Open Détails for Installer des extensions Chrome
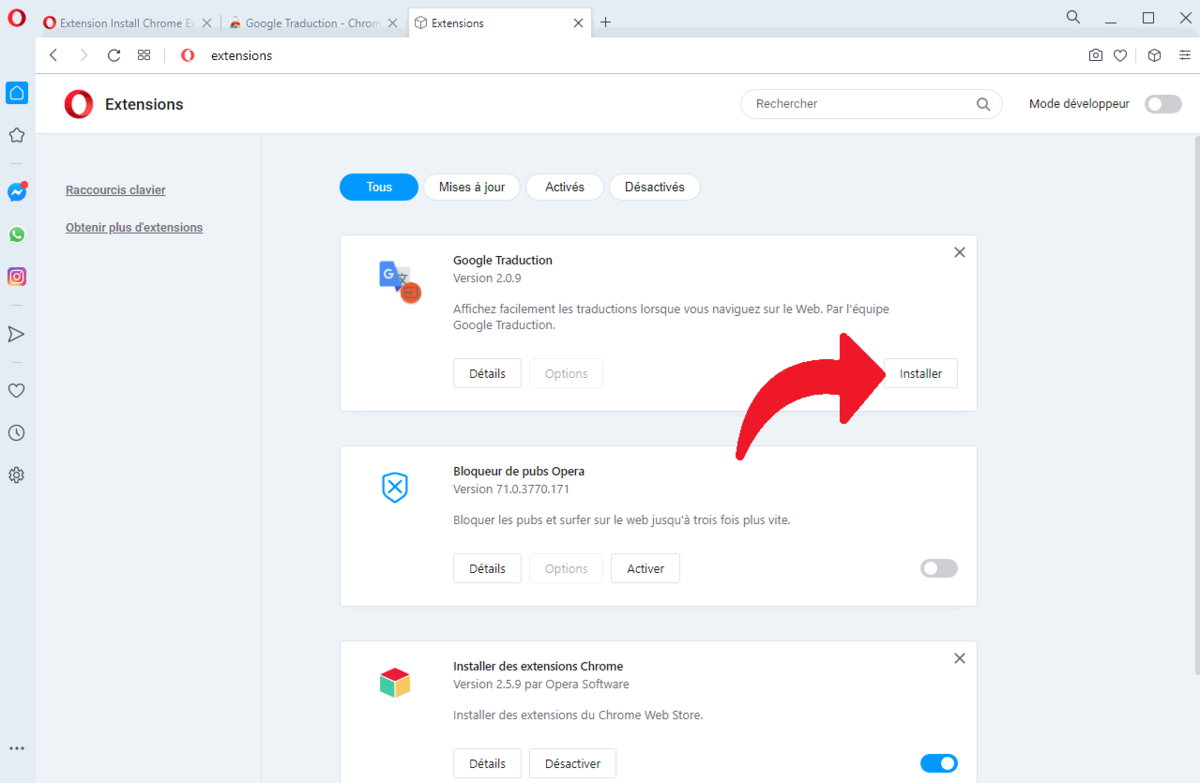The height and width of the screenshot is (783, 1200). (487, 763)
